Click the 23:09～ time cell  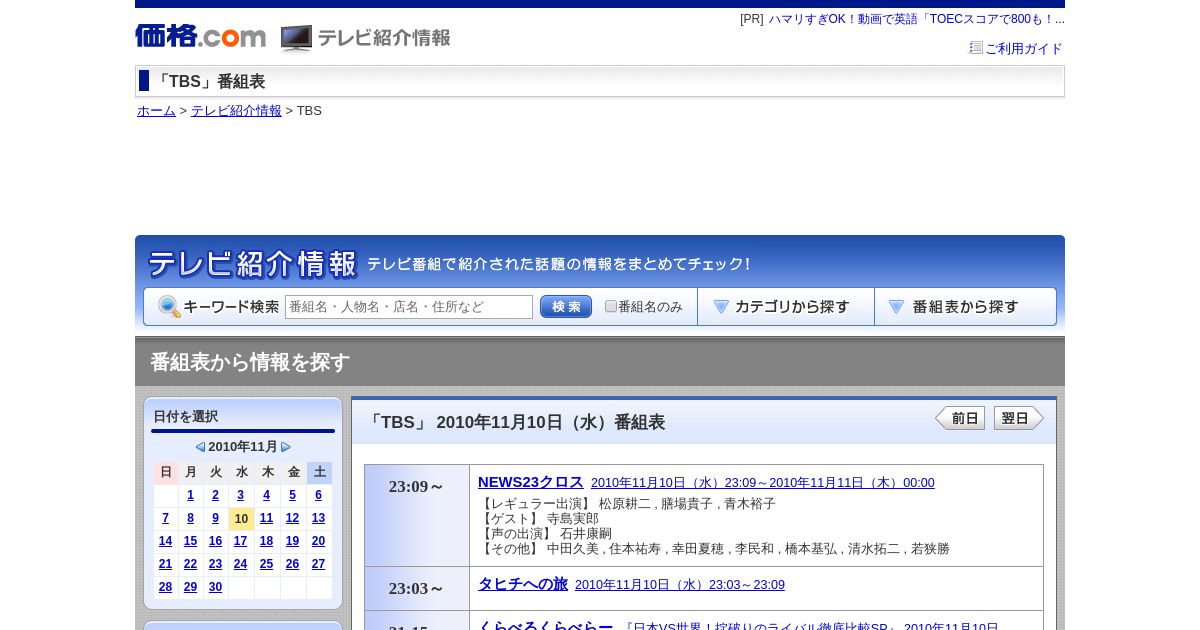pos(417,515)
